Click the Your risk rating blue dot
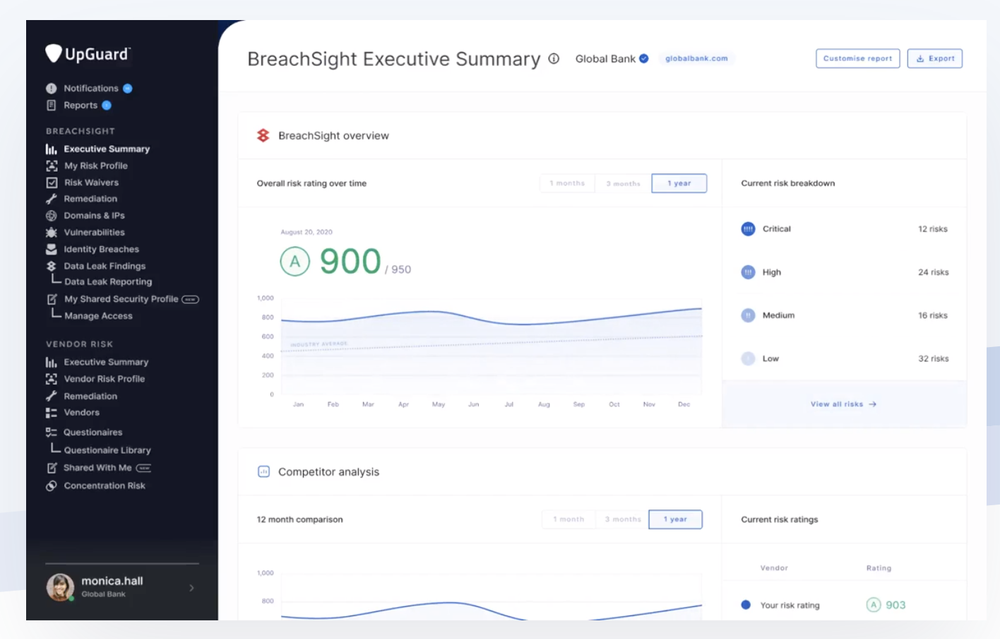 746,605
